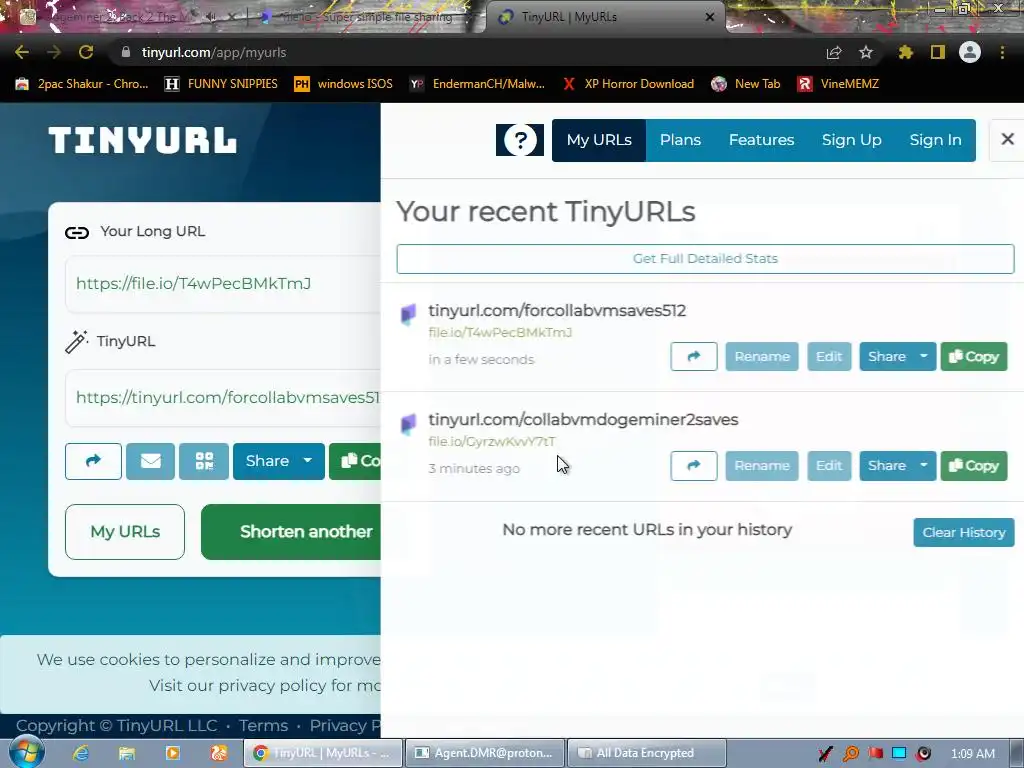Open the file.io/T4wPecBMkTmJ destination link
The image size is (1024, 768).
(500, 332)
